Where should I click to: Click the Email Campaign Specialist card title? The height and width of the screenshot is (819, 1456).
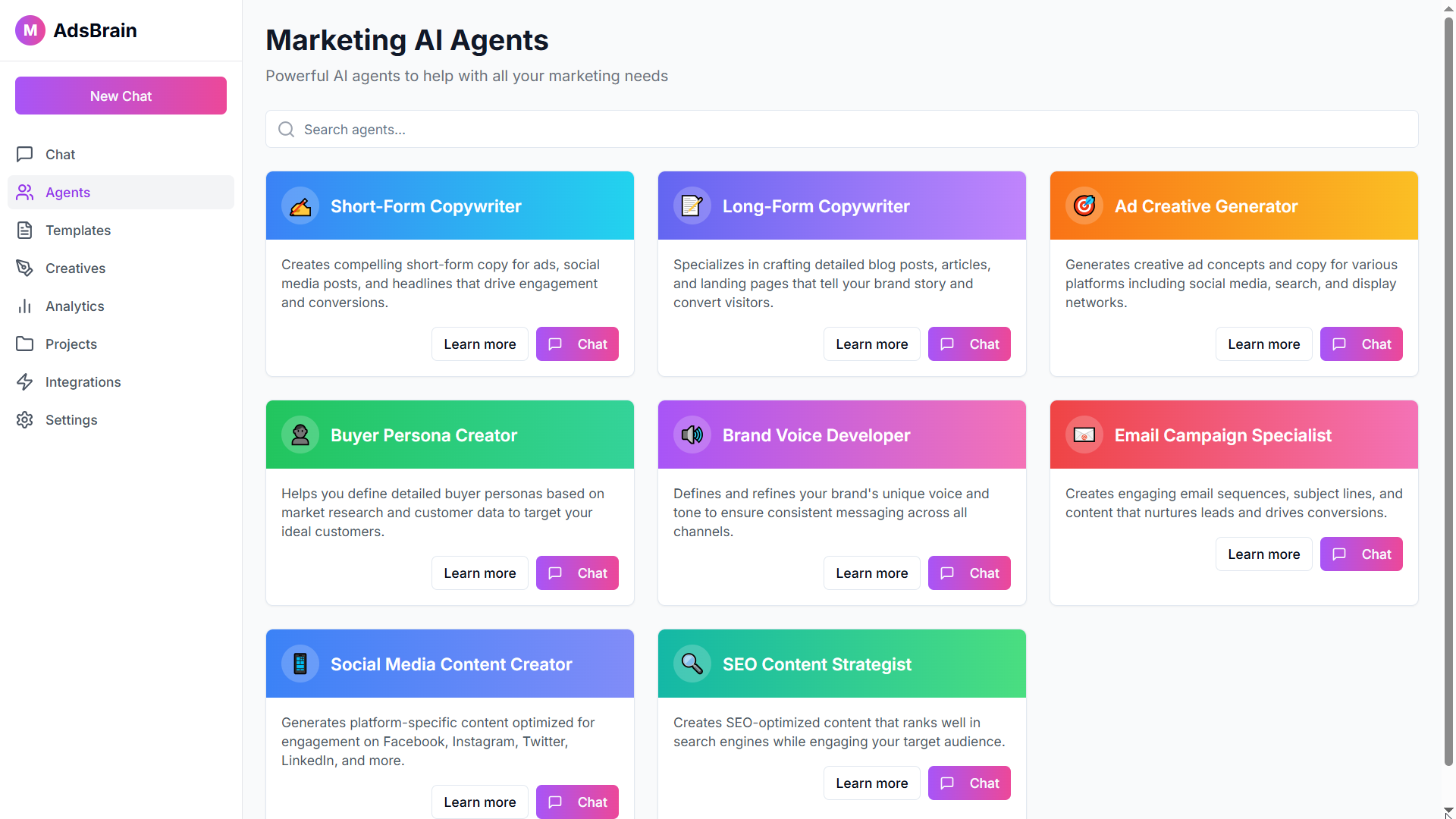1222,435
